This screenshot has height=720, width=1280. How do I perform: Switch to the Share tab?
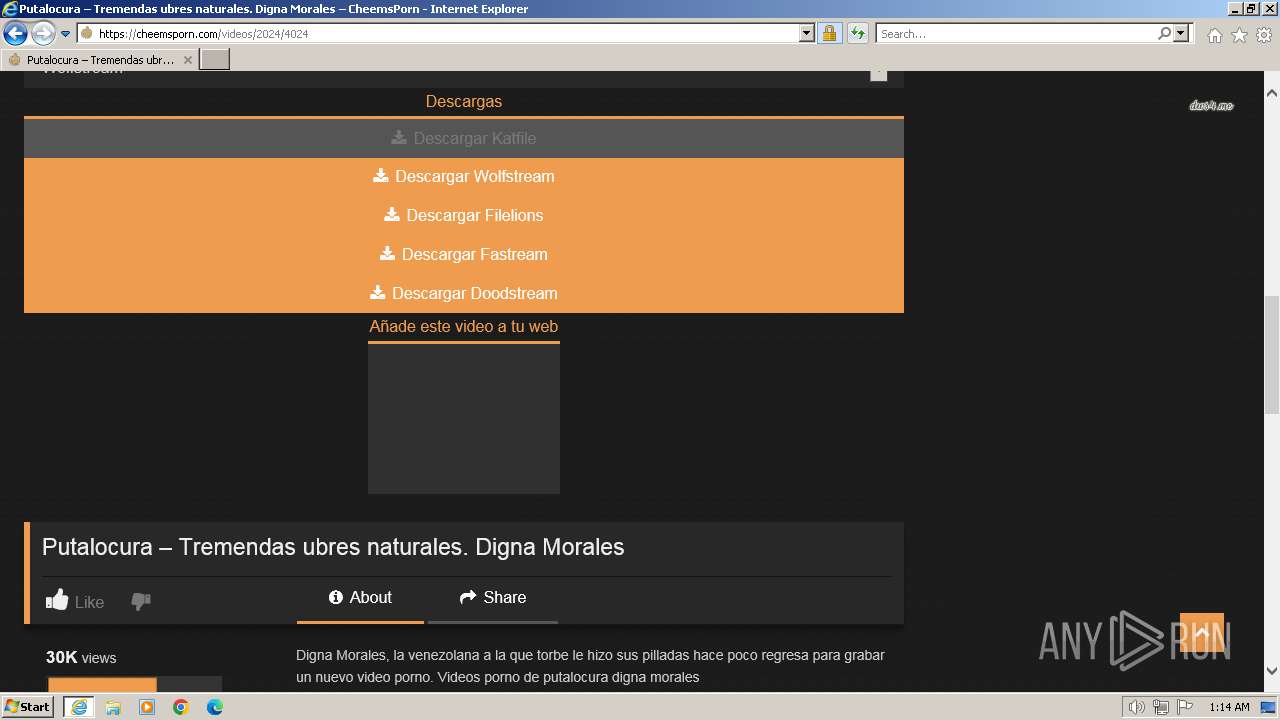[493, 597]
